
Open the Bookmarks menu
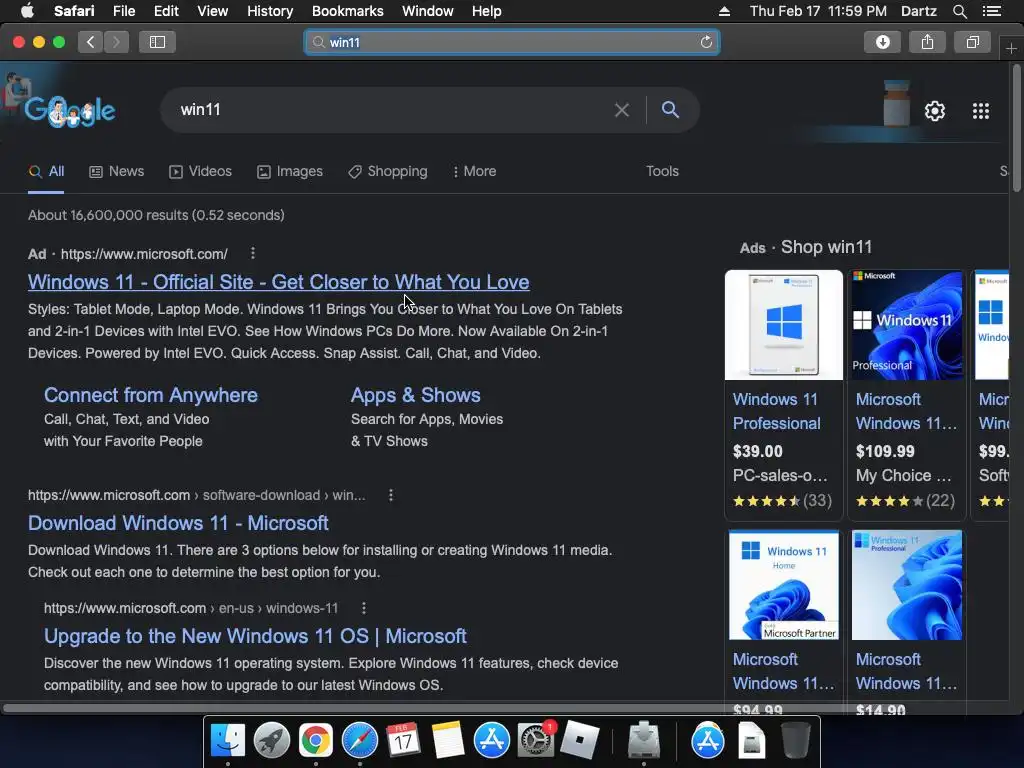tap(347, 11)
